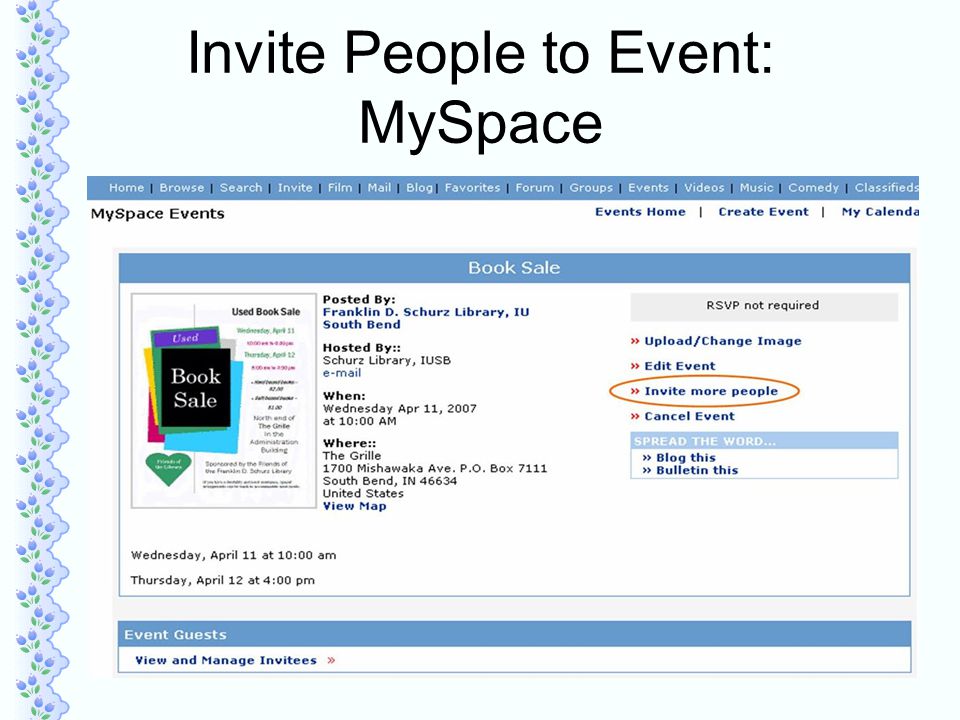960x720 pixels.
Task: Open the Home nav item
Action: coord(126,187)
